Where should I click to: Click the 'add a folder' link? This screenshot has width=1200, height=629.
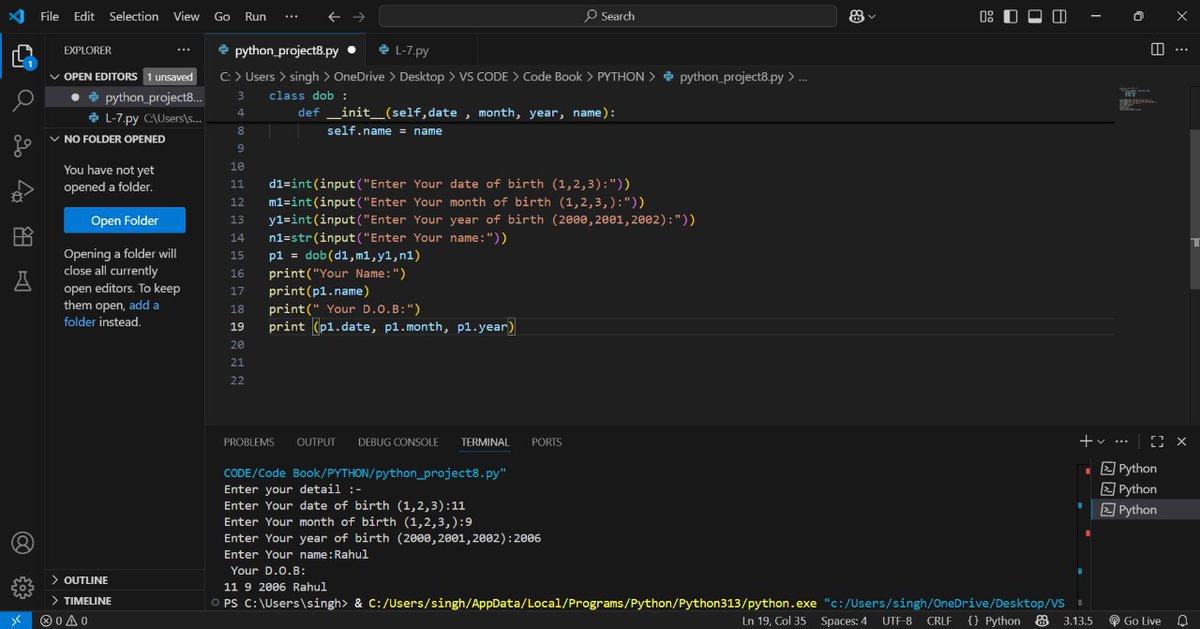[112, 313]
